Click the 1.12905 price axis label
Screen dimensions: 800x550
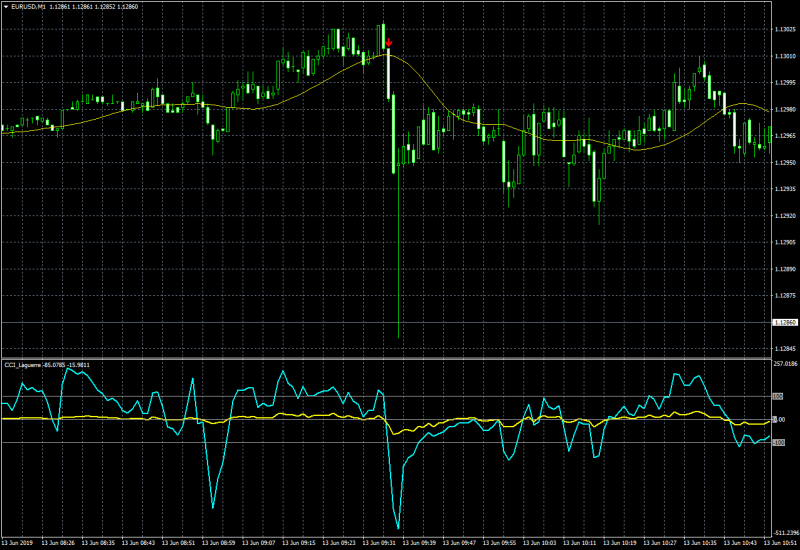tap(785, 242)
